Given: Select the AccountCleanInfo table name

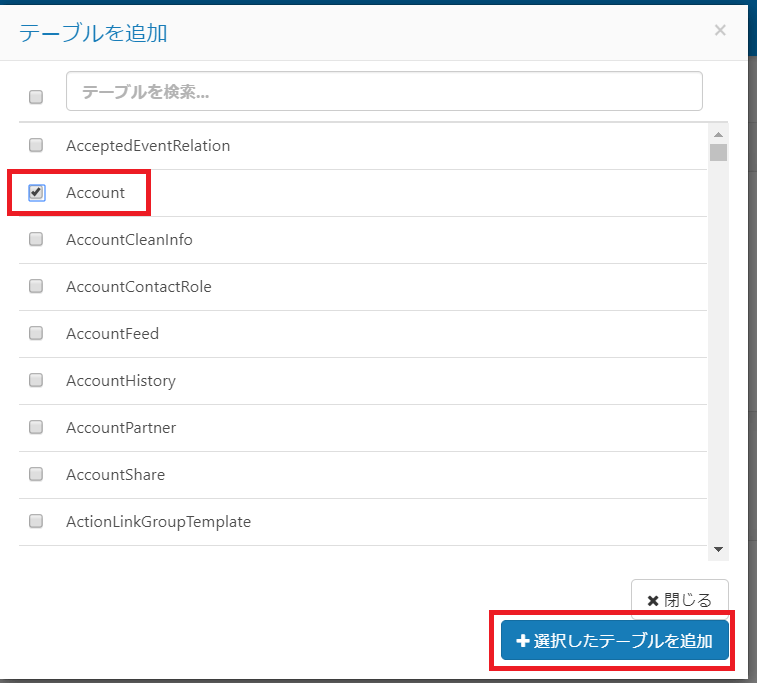Looking at the screenshot, I should [x=129, y=239].
